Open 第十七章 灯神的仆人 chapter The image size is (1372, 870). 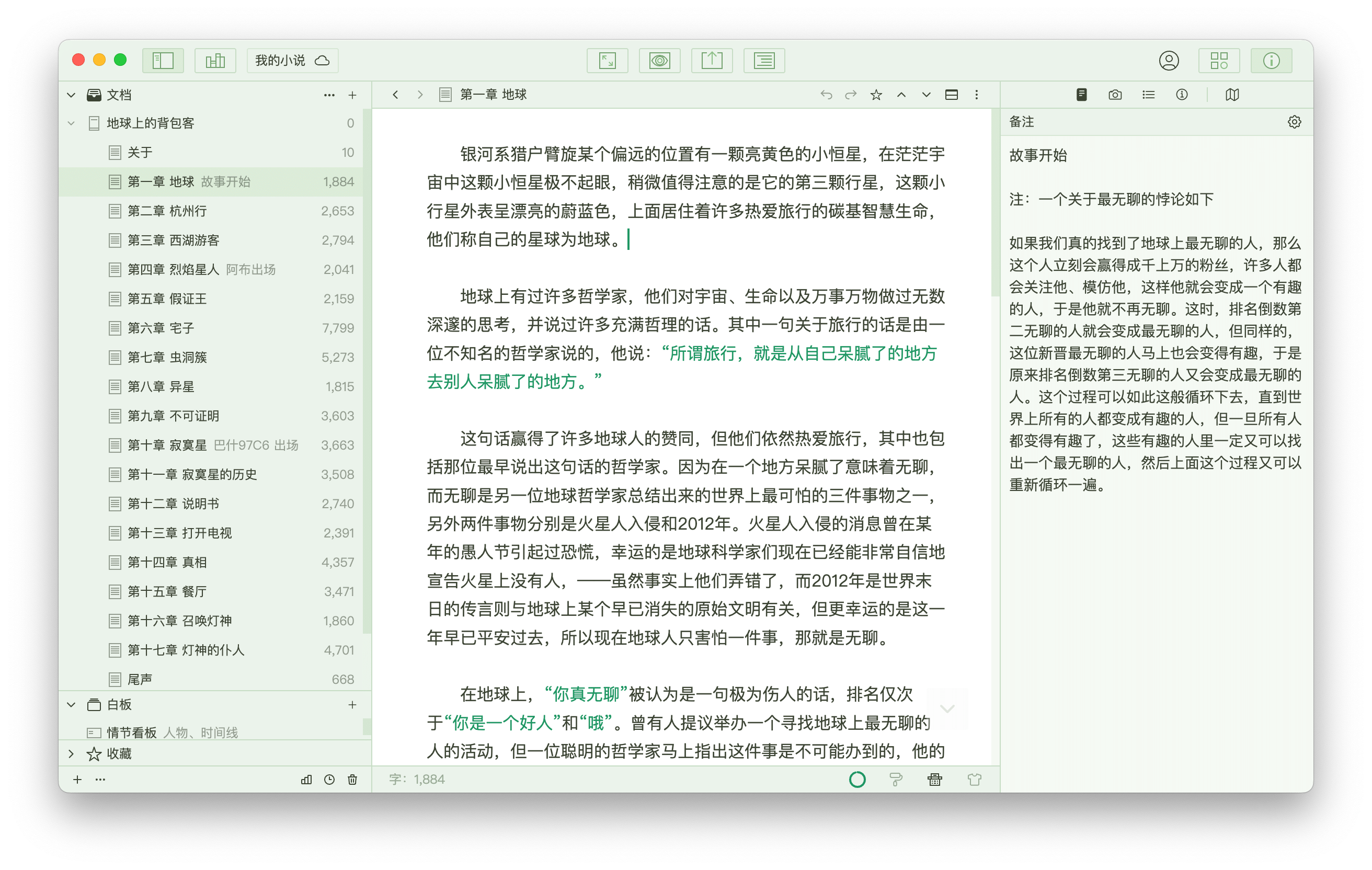click(x=211, y=650)
